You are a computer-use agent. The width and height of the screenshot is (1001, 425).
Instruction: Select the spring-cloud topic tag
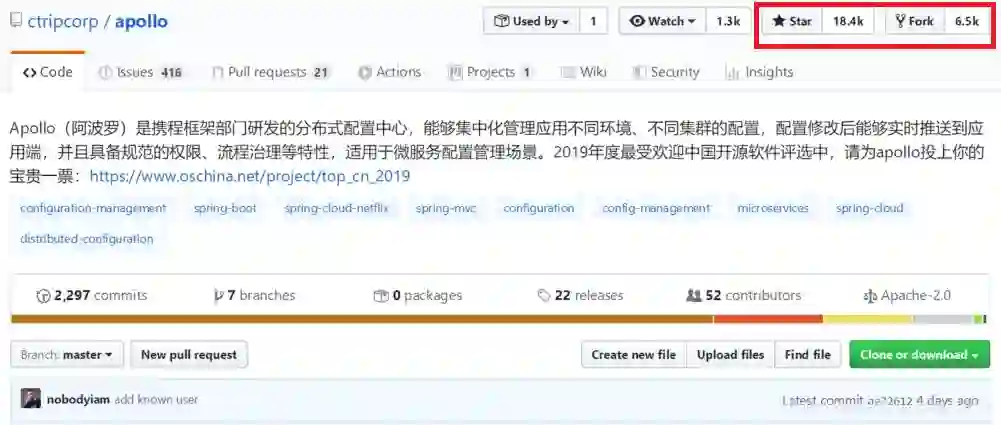[x=869, y=208]
